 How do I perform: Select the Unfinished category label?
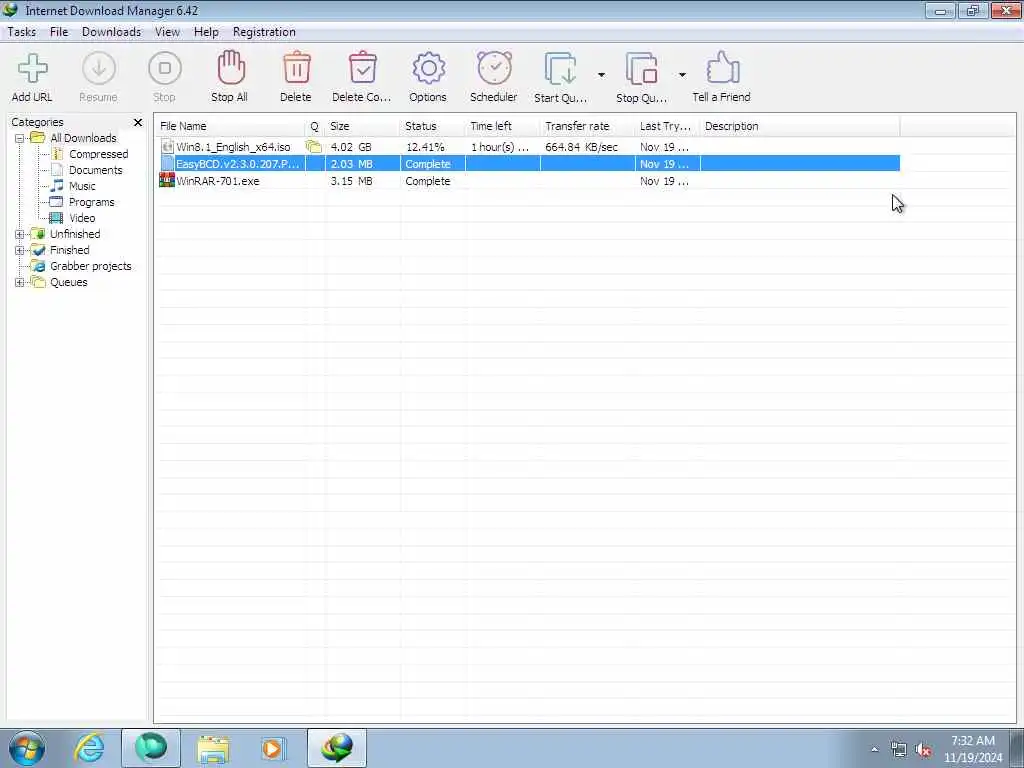click(75, 234)
